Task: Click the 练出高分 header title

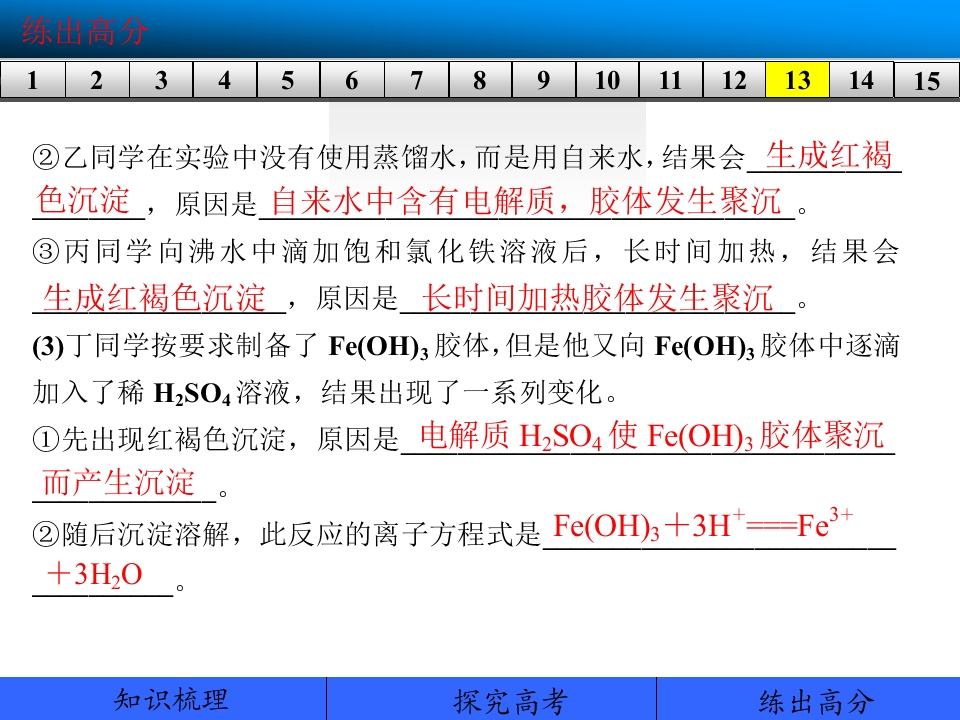Action: 84,31
